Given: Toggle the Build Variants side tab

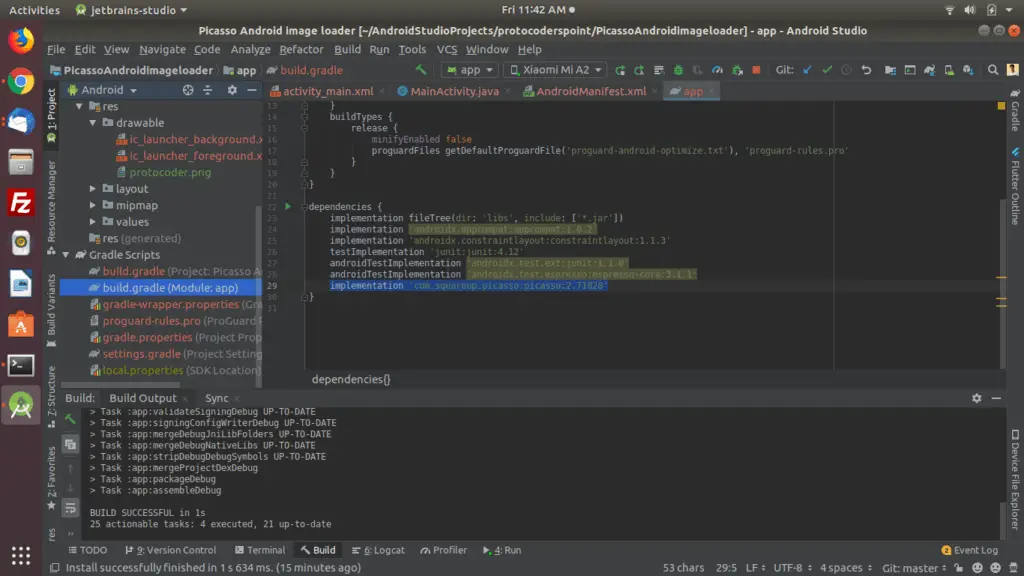Looking at the screenshot, I should tap(52, 311).
